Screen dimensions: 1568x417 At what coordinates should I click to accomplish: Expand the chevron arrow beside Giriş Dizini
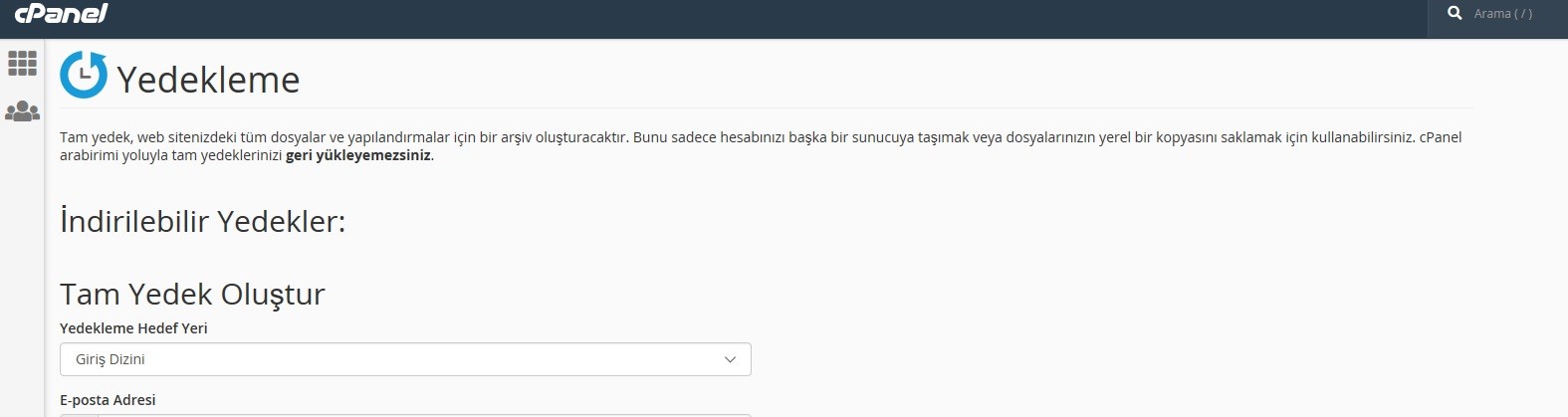[x=730, y=359]
